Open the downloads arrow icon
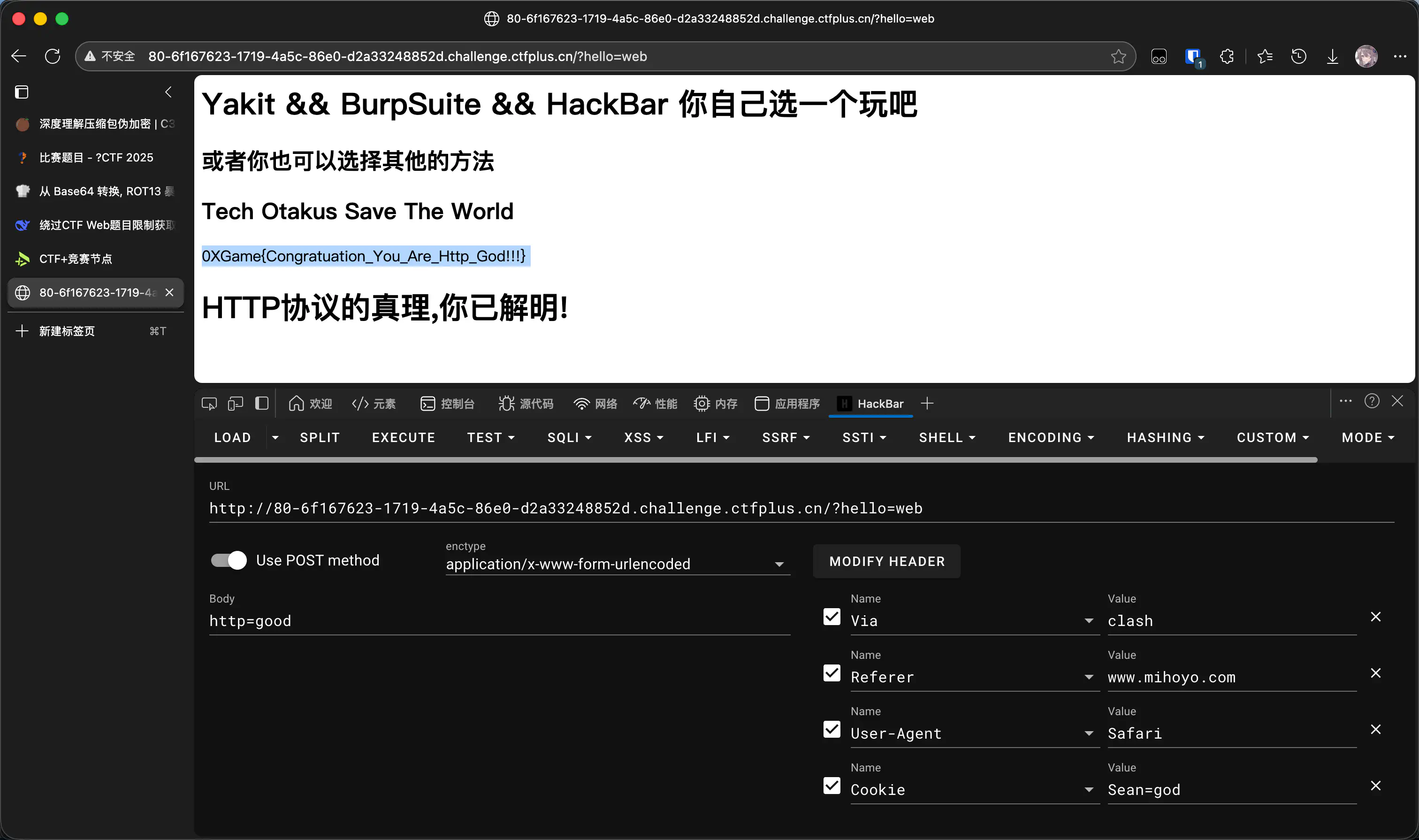 [1332, 56]
